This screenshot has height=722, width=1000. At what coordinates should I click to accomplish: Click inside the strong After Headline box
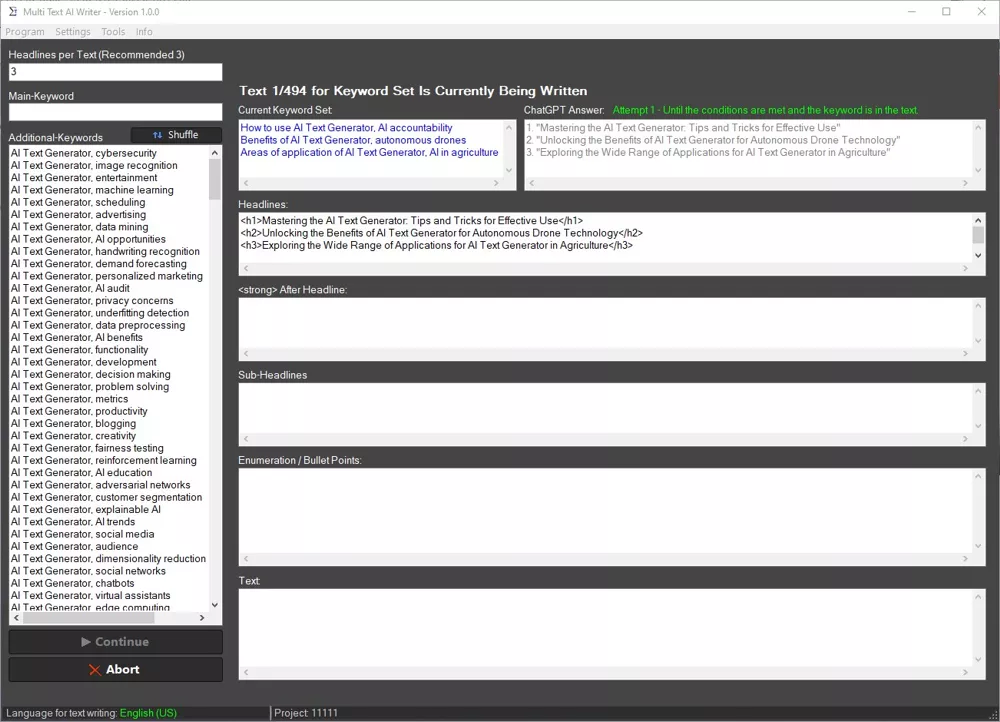coord(606,323)
